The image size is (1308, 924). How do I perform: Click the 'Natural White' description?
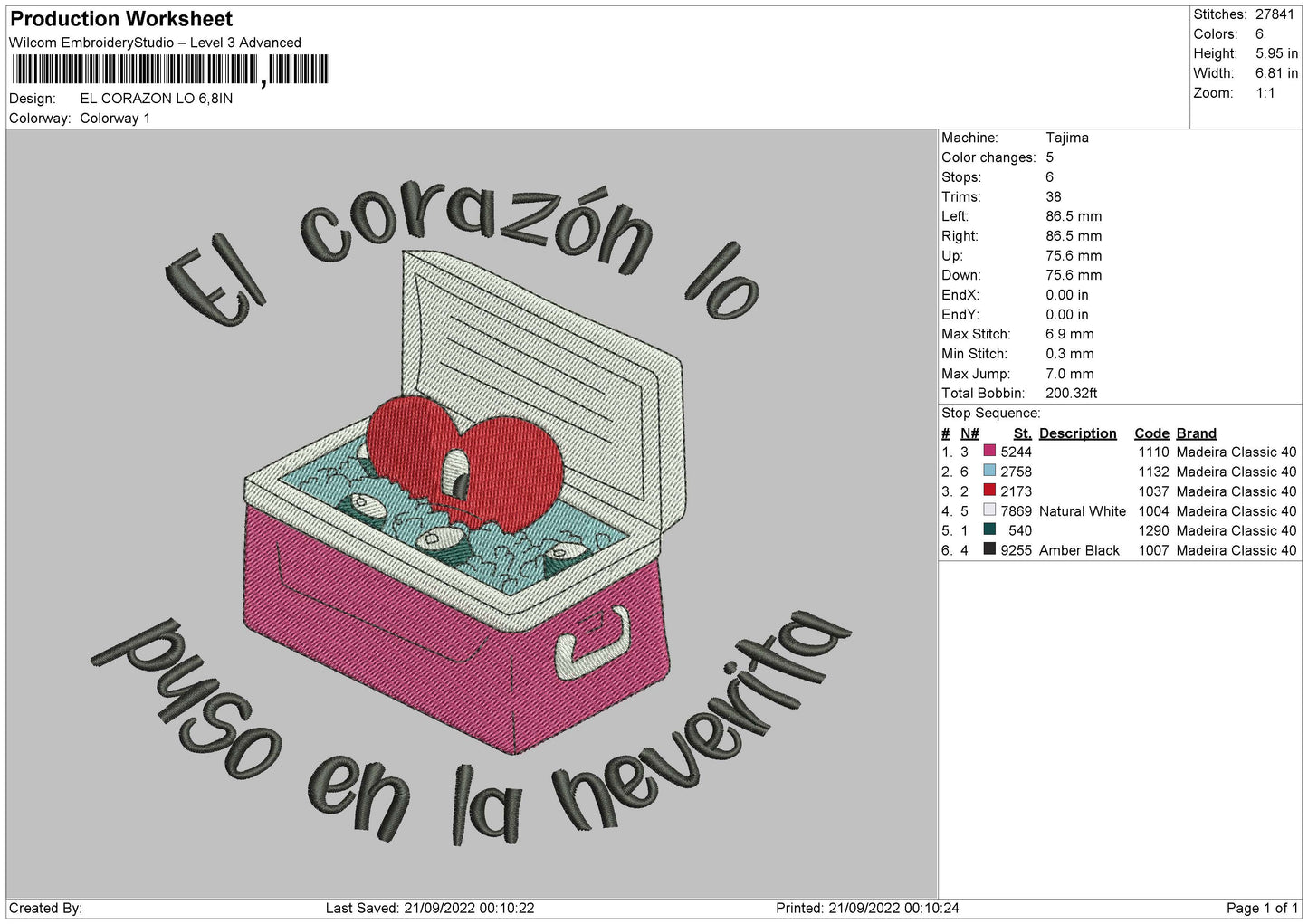(x=1083, y=511)
